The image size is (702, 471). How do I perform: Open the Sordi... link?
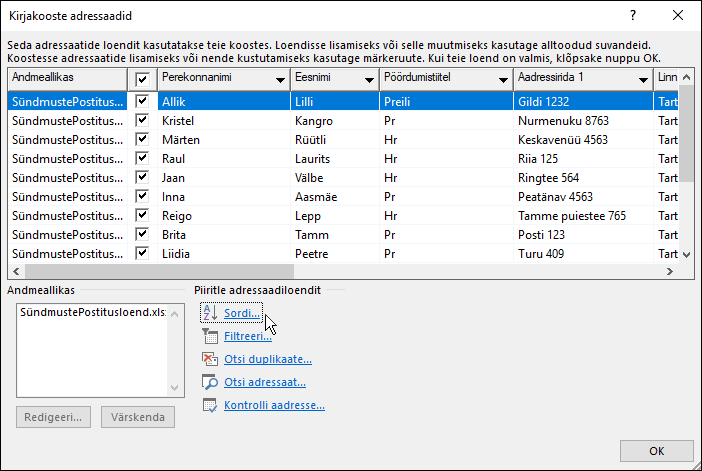pyautogui.click(x=242, y=313)
